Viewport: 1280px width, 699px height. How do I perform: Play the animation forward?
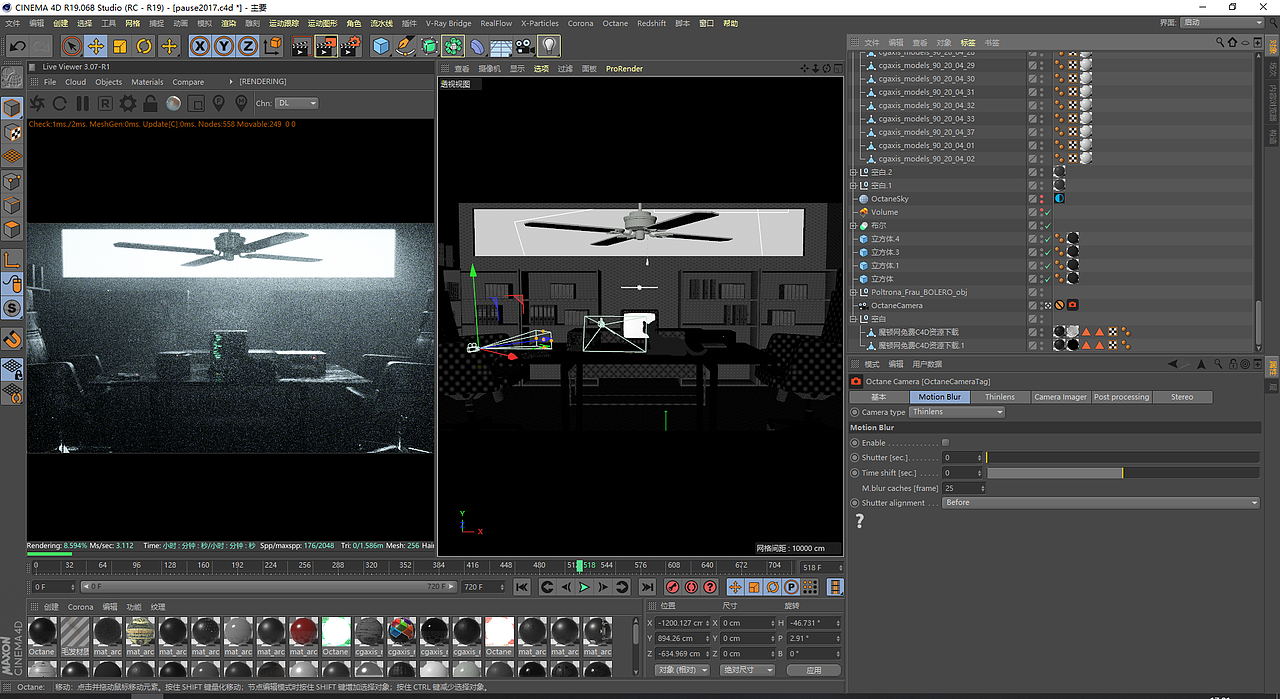click(585, 587)
